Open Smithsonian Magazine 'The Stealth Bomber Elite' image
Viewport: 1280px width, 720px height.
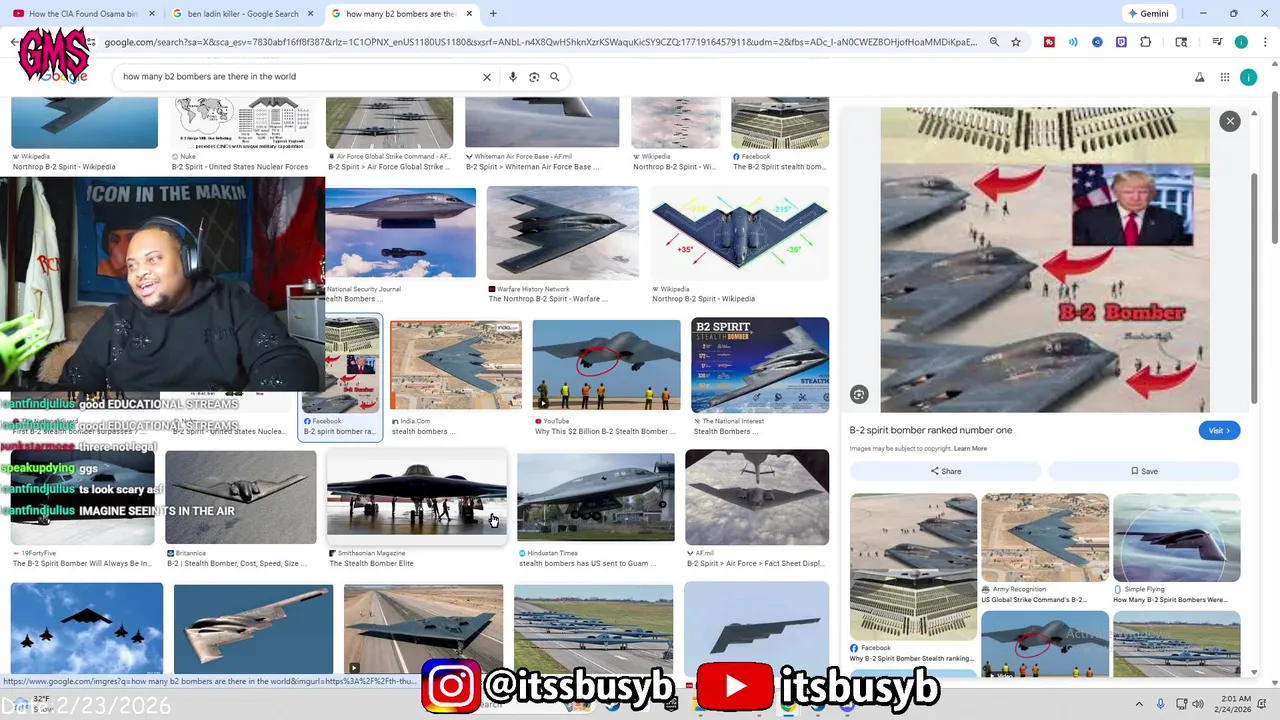click(416, 497)
